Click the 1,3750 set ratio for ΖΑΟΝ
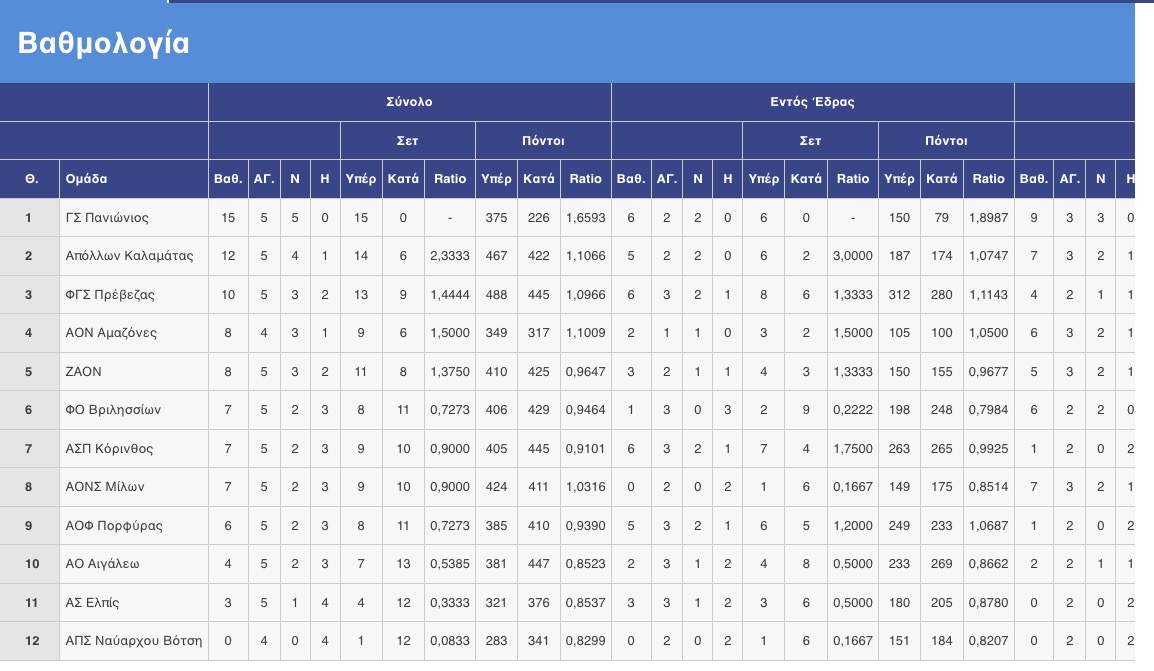Image resolution: width=1154 pixels, height=671 pixels. coord(450,372)
